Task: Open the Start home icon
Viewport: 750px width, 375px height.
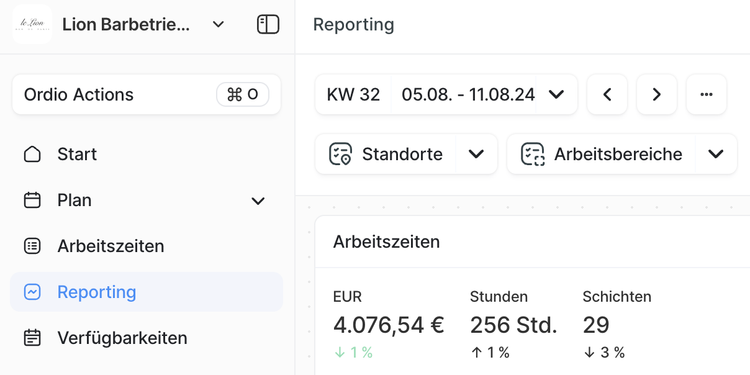Action: pyautogui.click(x=32, y=154)
